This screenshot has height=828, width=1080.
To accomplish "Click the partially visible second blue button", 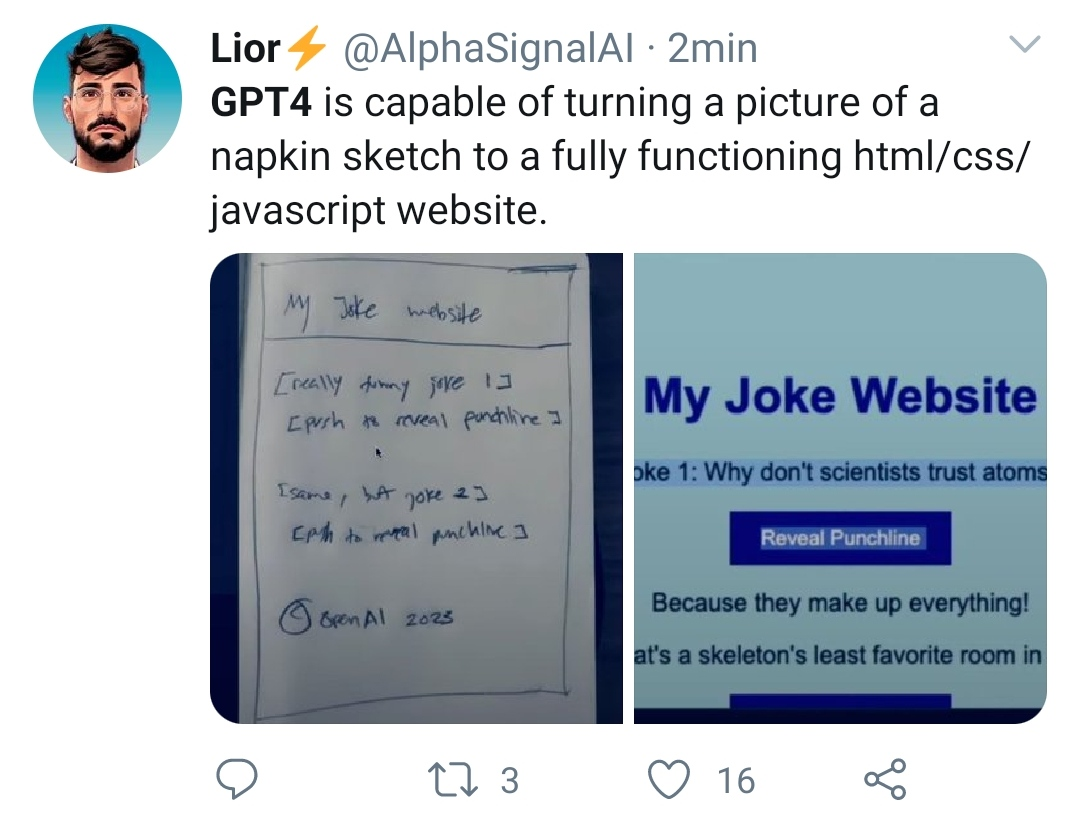I will [840, 702].
